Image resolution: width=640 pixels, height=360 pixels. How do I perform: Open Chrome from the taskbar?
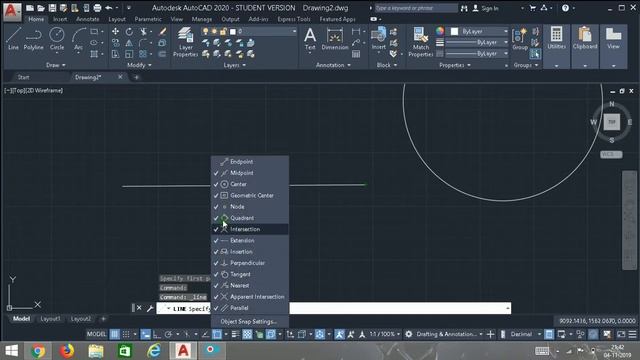(x=38, y=351)
